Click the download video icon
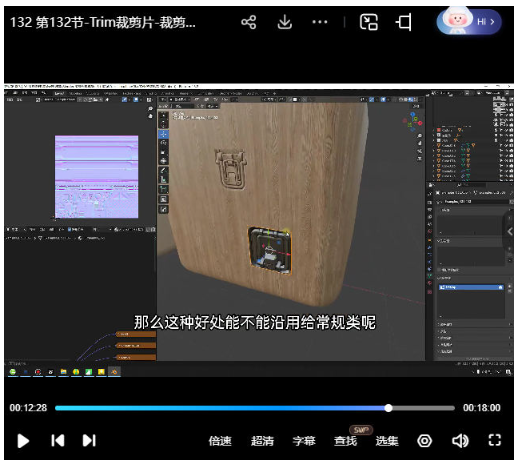 (x=284, y=22)
